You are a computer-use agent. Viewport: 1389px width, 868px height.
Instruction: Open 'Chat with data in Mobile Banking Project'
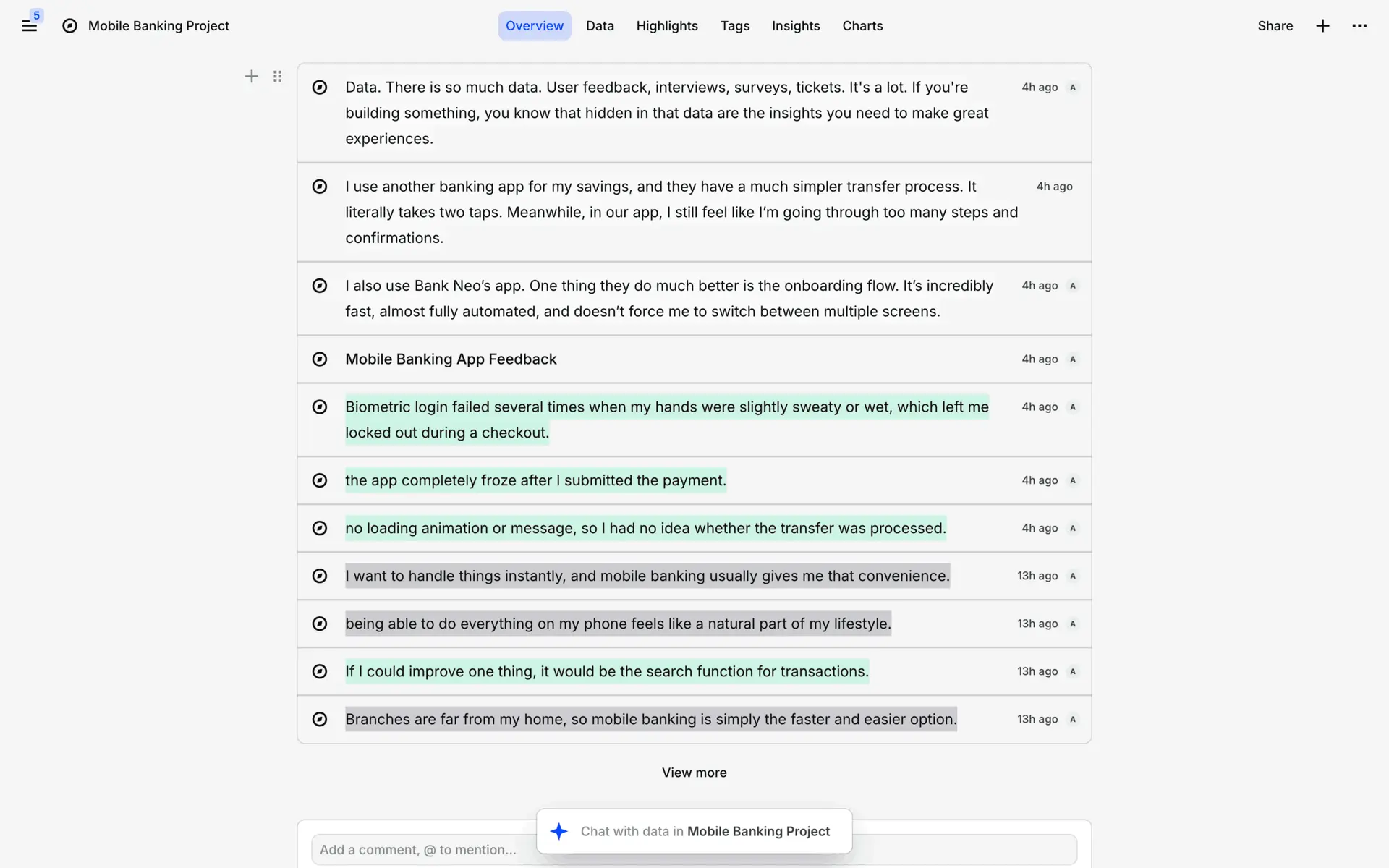[705, 831]
